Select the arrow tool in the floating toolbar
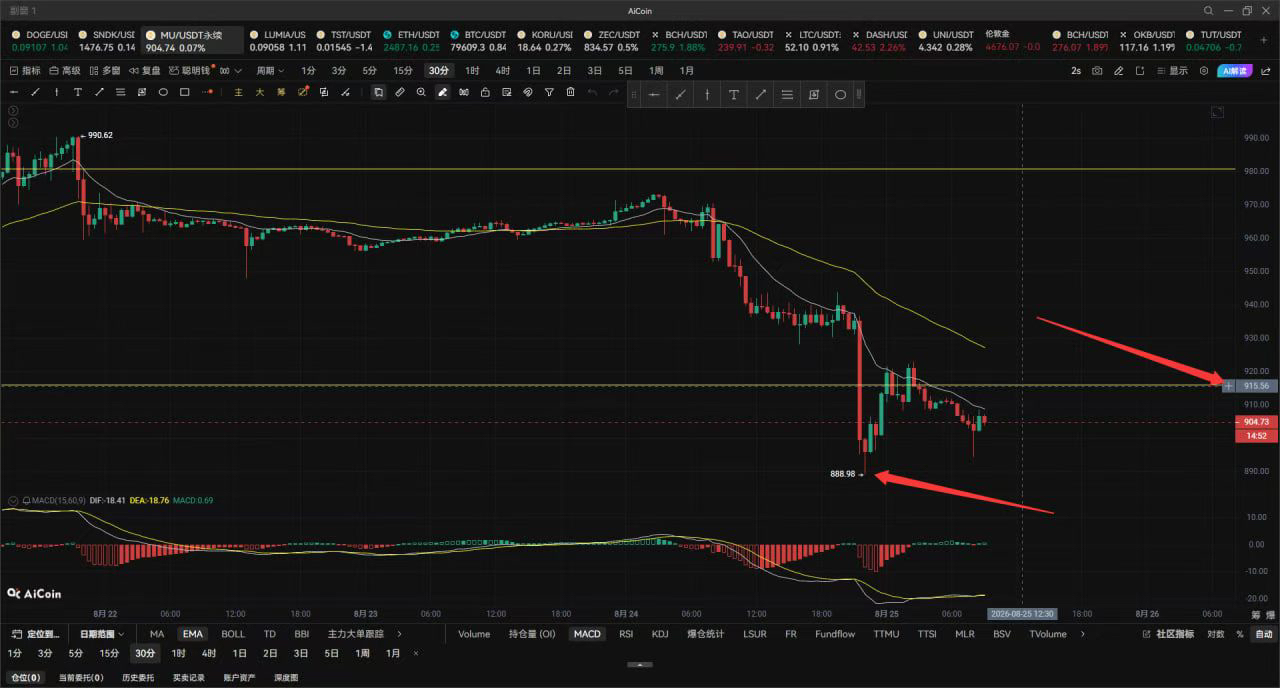The width and height of the screenshot is (1280, 688). (760, 95)
